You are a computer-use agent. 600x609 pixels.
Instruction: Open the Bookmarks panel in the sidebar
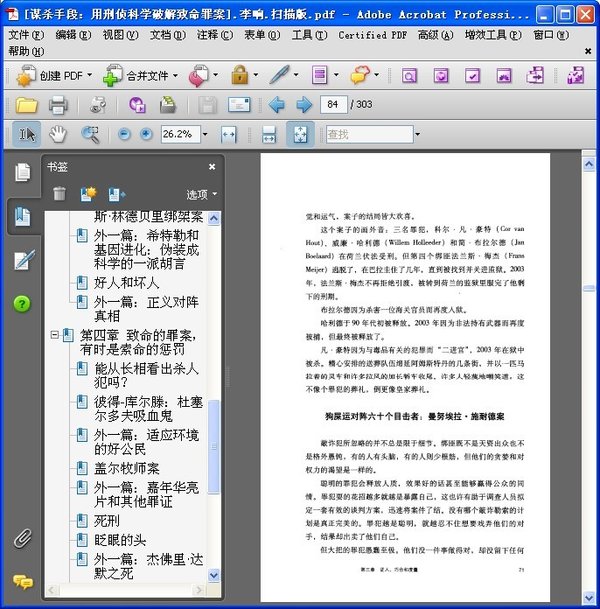[22, 217]
